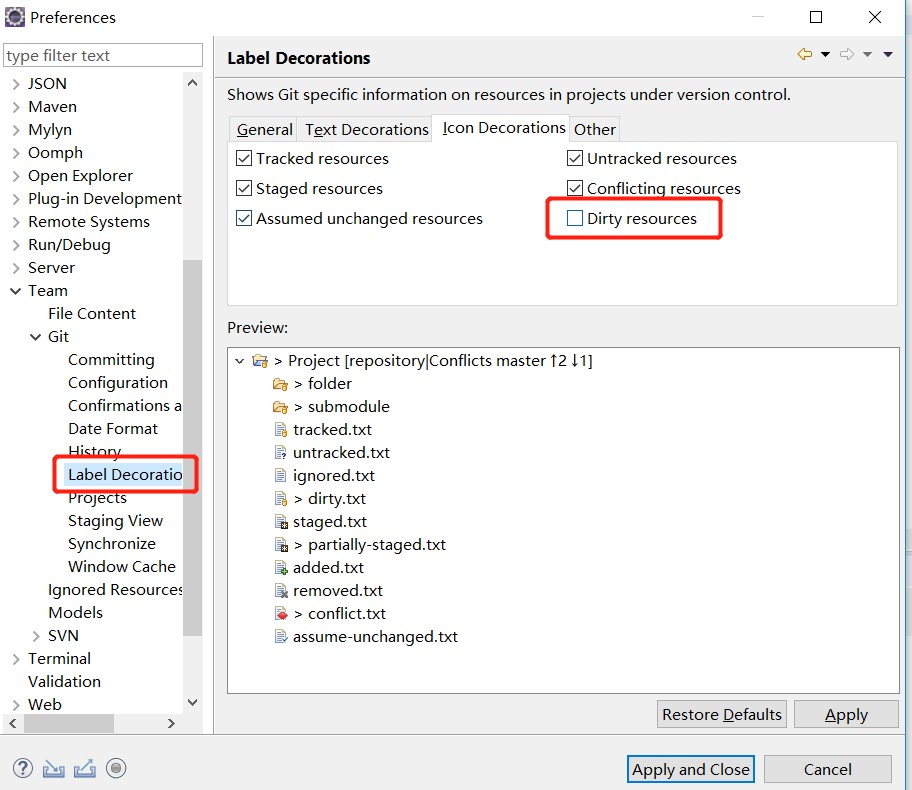This screenshot has width=912, height=790.
Task: Open the back history dropdown arrow
Action: pos(825,55)
